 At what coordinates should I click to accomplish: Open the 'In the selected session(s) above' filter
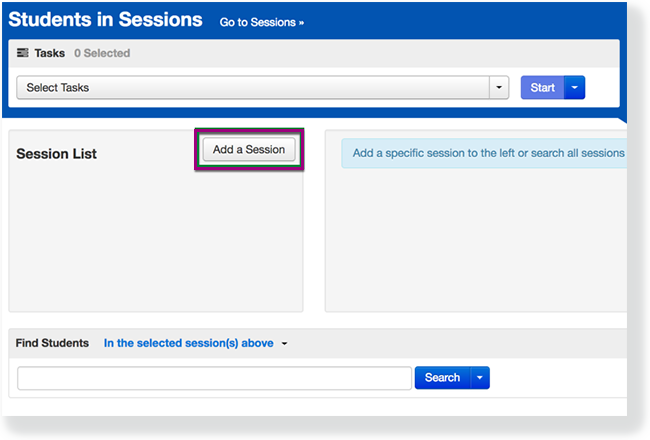point(188,343)
